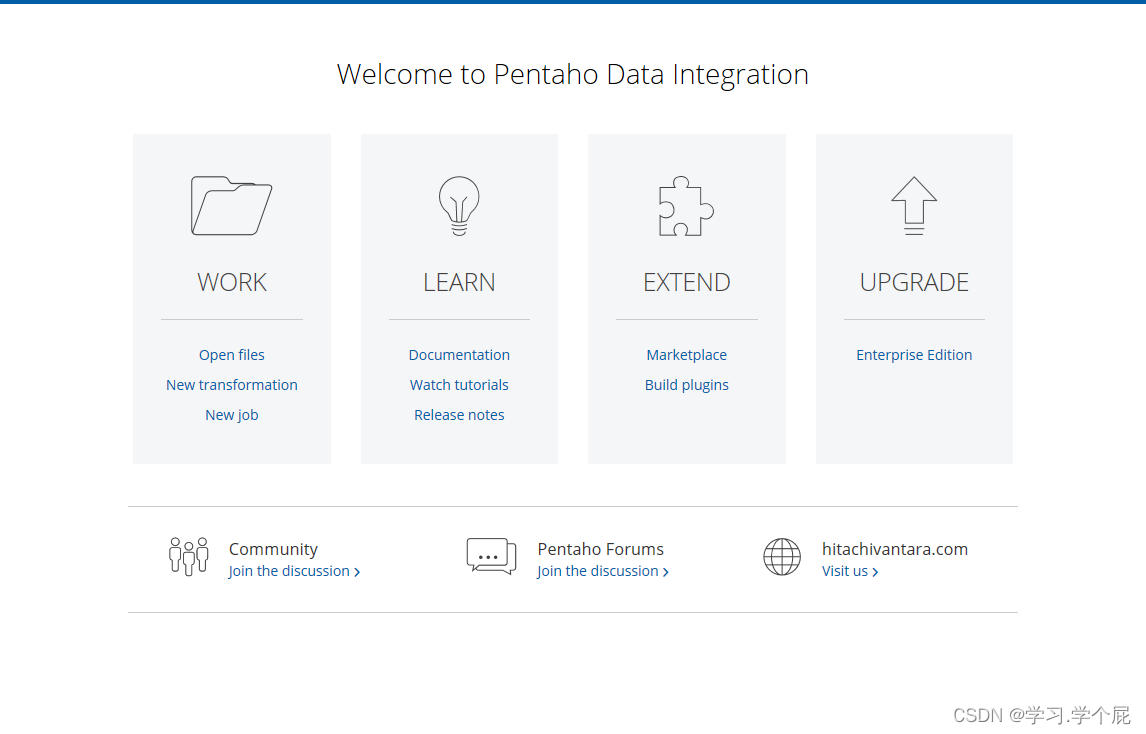Click the Community people icon
The image size is (1146, 734).
coord(189,556)
